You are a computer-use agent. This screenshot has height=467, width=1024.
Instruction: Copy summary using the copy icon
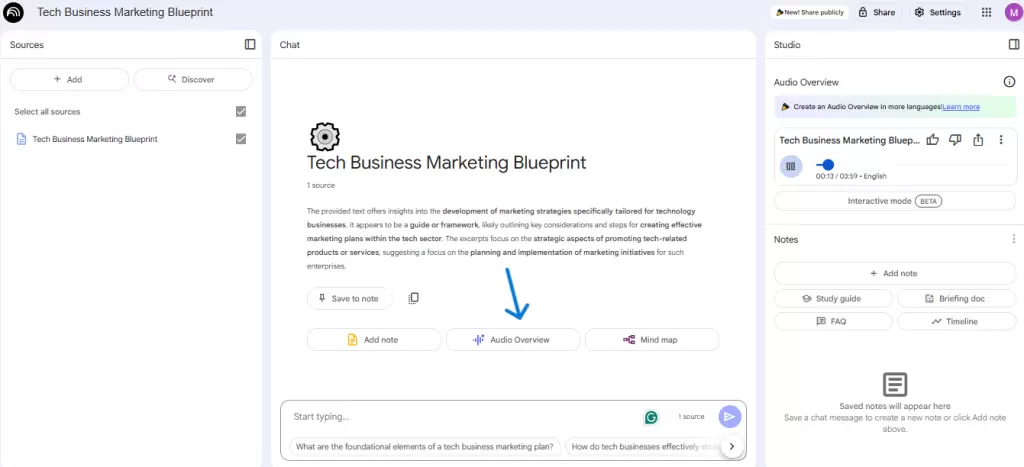tap(413, 298)
